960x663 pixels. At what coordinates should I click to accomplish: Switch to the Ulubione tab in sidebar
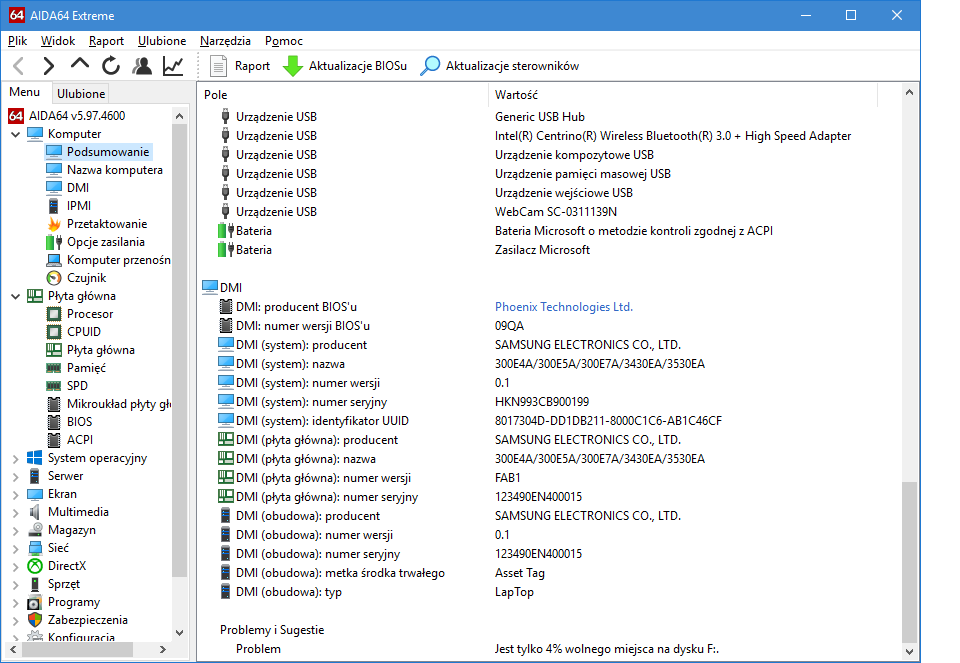pos(81,94)
